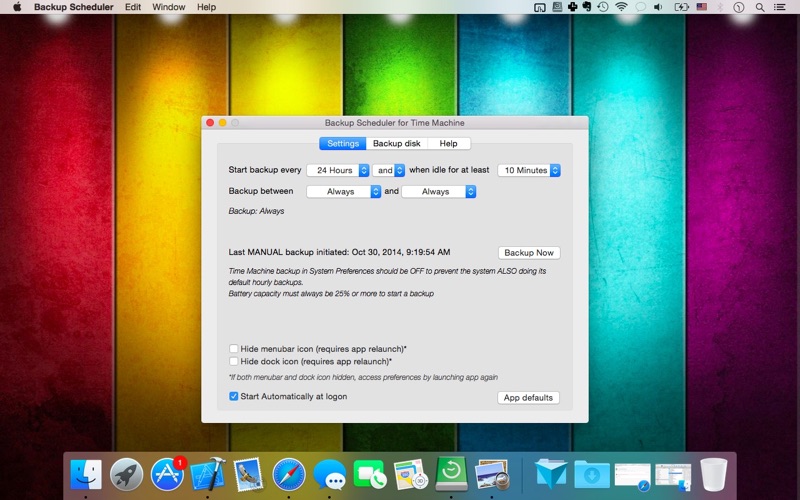The image size is (800, 500).
Task: Open the 24 Hours interval dropdown
Action: (337, 170)
